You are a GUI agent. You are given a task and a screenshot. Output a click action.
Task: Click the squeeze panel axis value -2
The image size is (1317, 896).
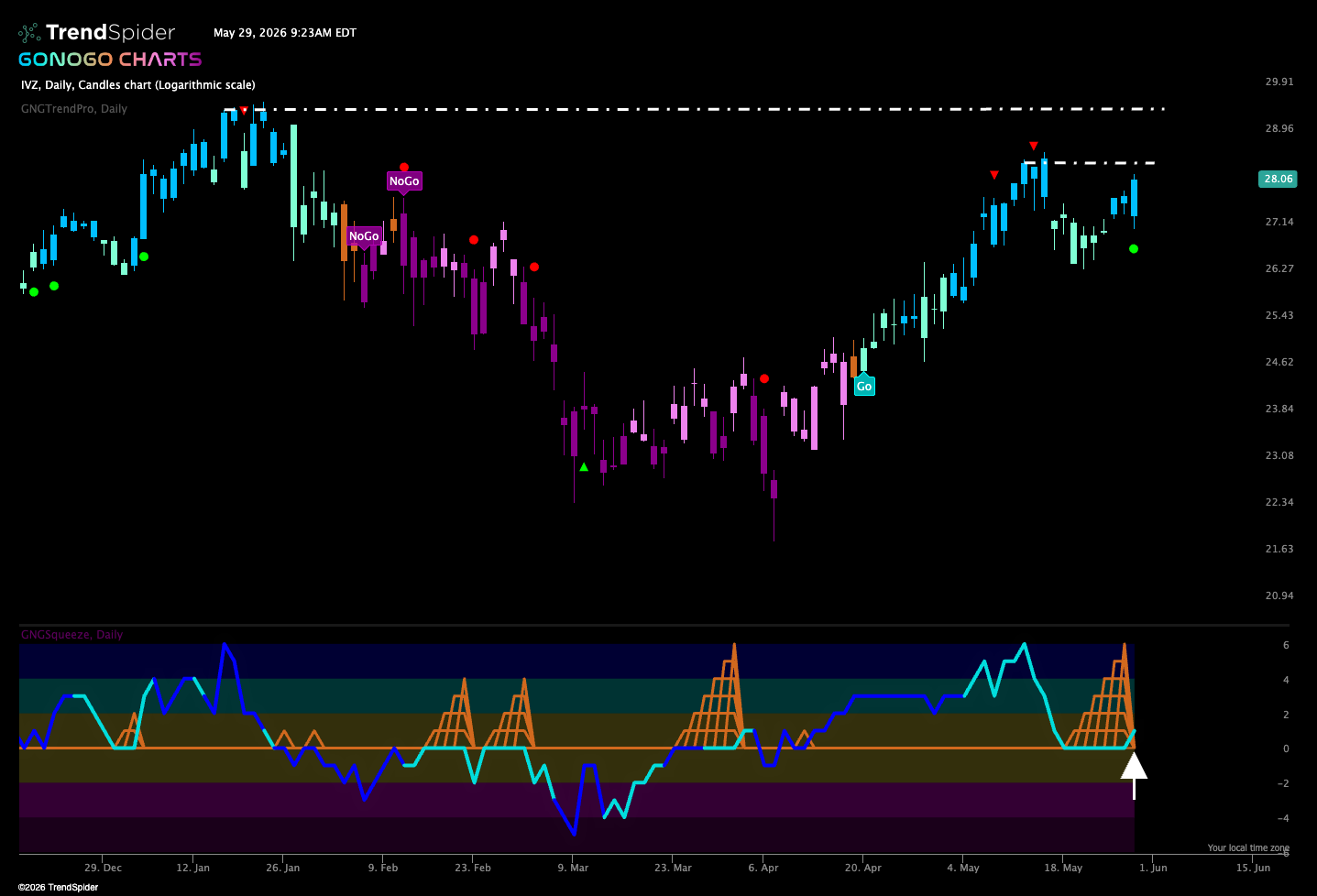(x=1285, y=783)
